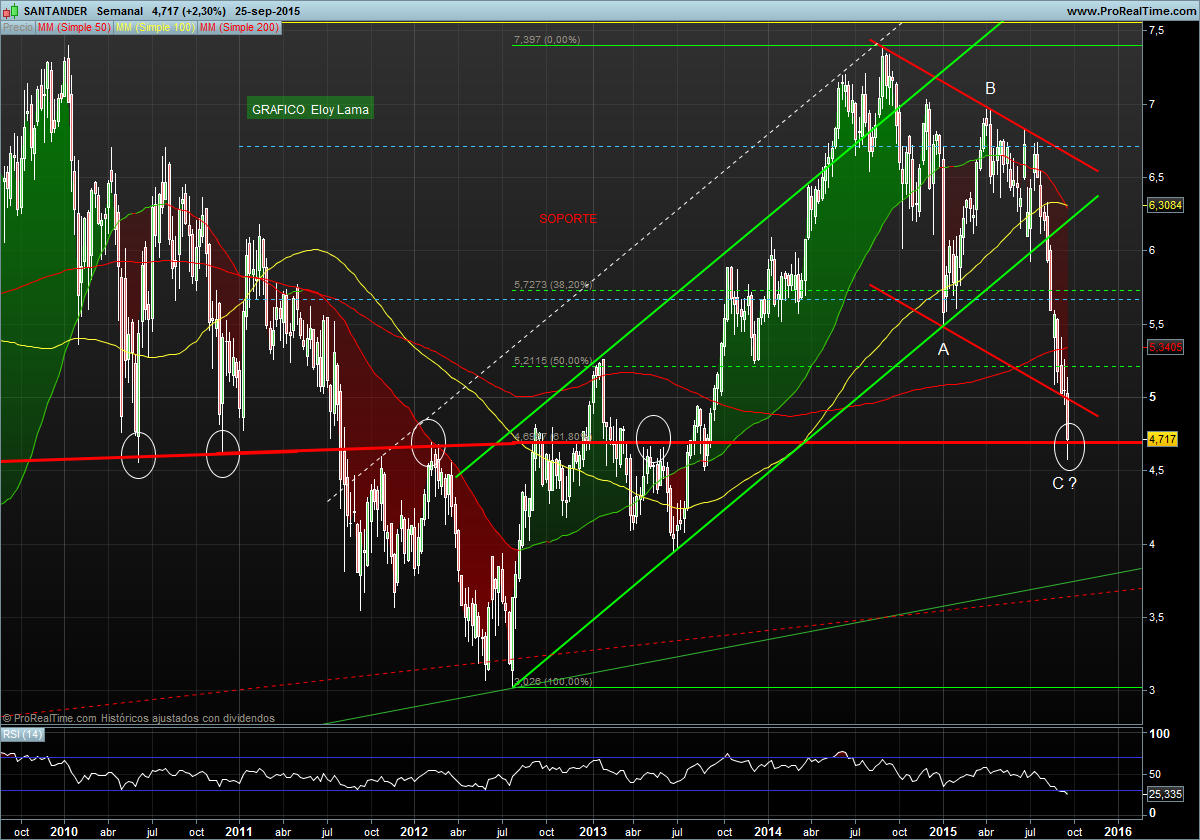Click the 2011 label on the time axis
The width and height of the screenshot is (1200, 840).
[x=239, y=831]
